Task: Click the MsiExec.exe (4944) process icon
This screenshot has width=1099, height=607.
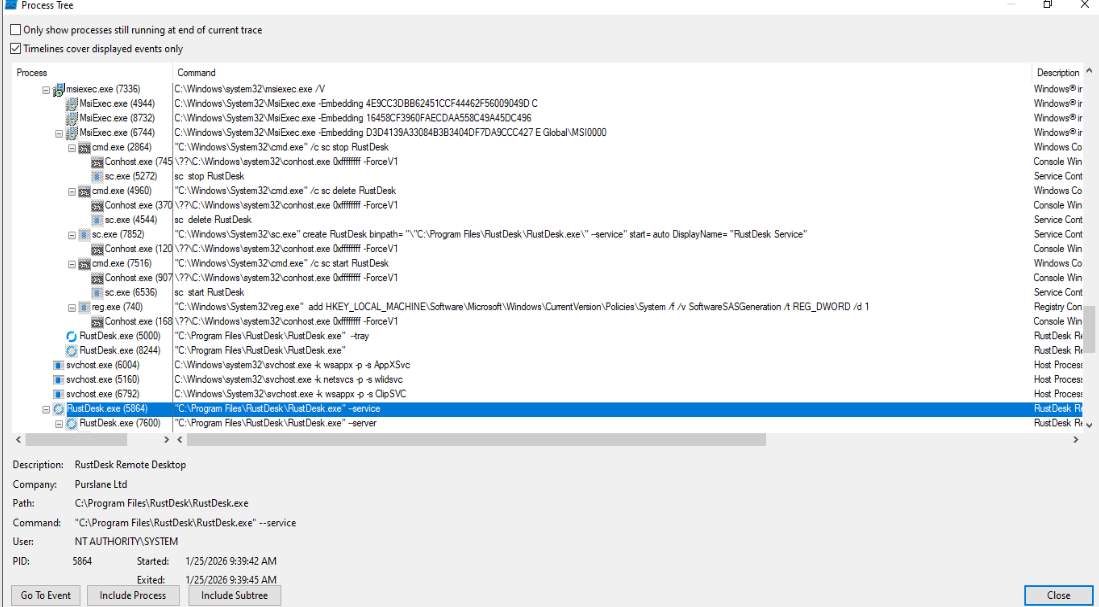Action: [x=71, y=104]
